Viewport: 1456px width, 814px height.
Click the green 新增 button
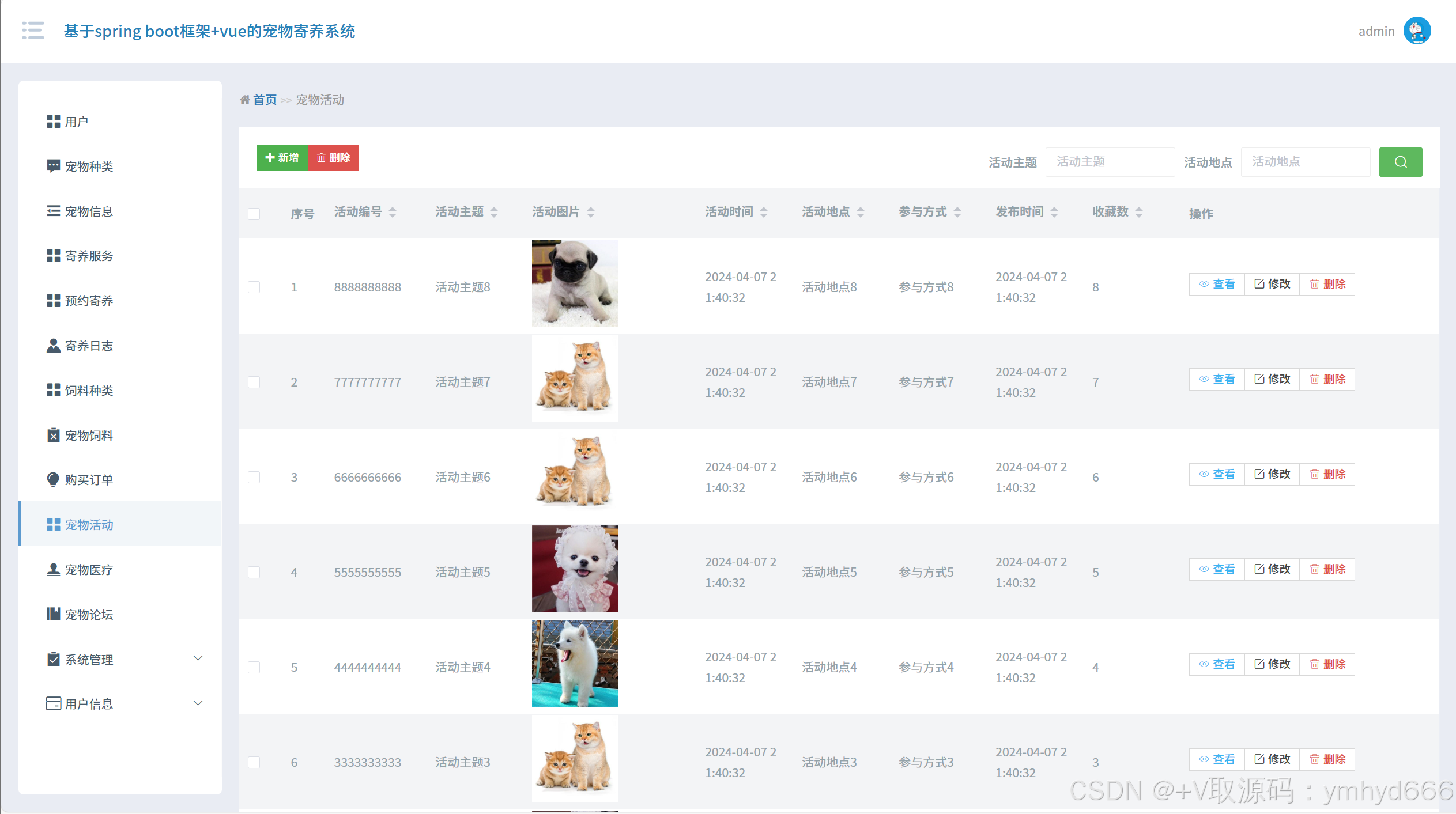pos(282,158)
